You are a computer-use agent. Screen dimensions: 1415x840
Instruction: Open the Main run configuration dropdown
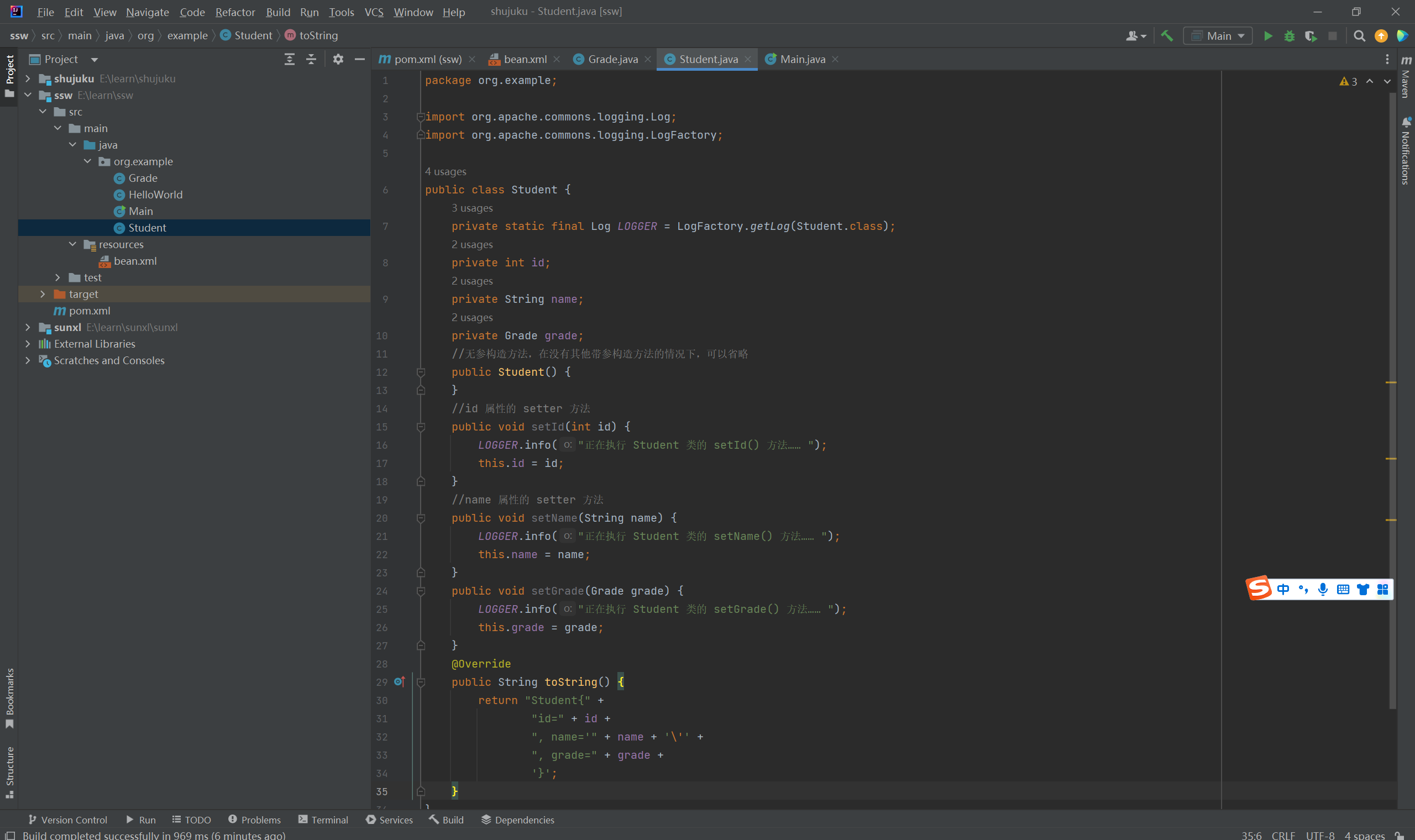coord(1218,36)
